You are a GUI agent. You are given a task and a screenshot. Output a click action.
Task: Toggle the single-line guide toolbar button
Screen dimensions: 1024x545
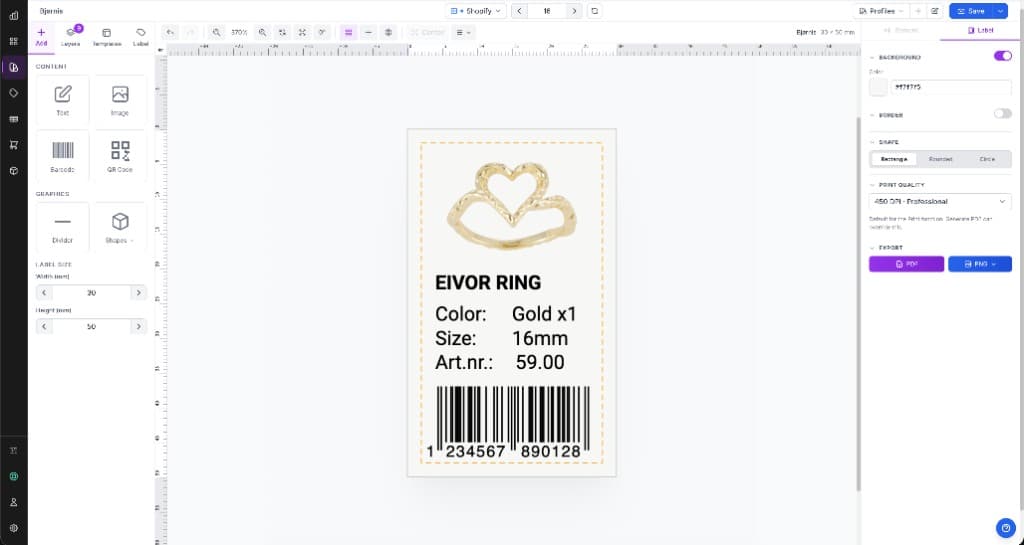coord(368,32)
